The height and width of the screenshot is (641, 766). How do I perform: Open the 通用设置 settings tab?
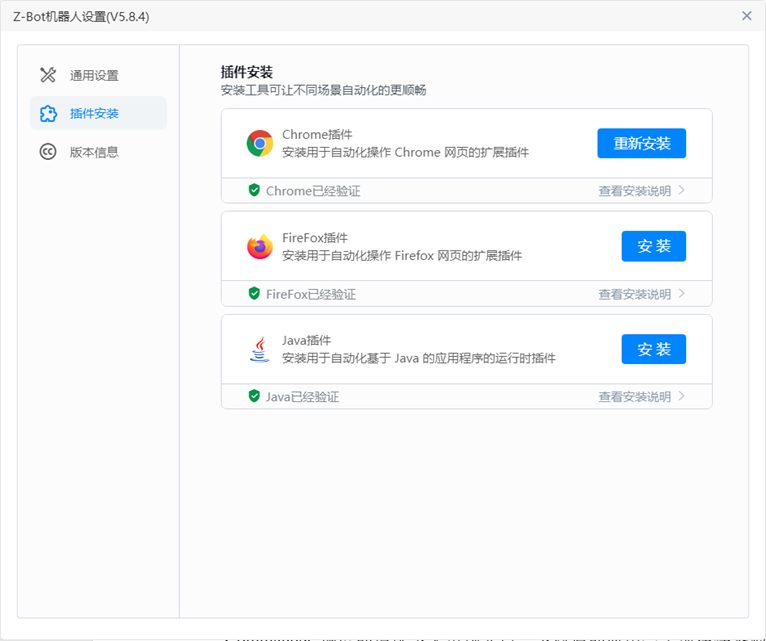pos(94,76)
